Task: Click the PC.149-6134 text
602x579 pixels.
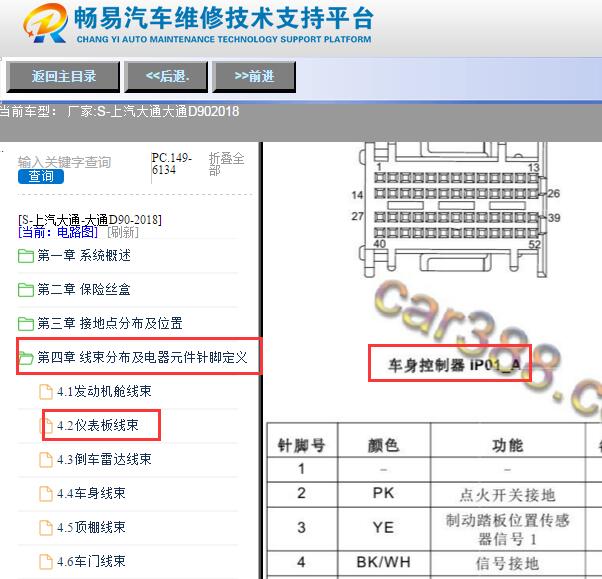Action: 171,164
